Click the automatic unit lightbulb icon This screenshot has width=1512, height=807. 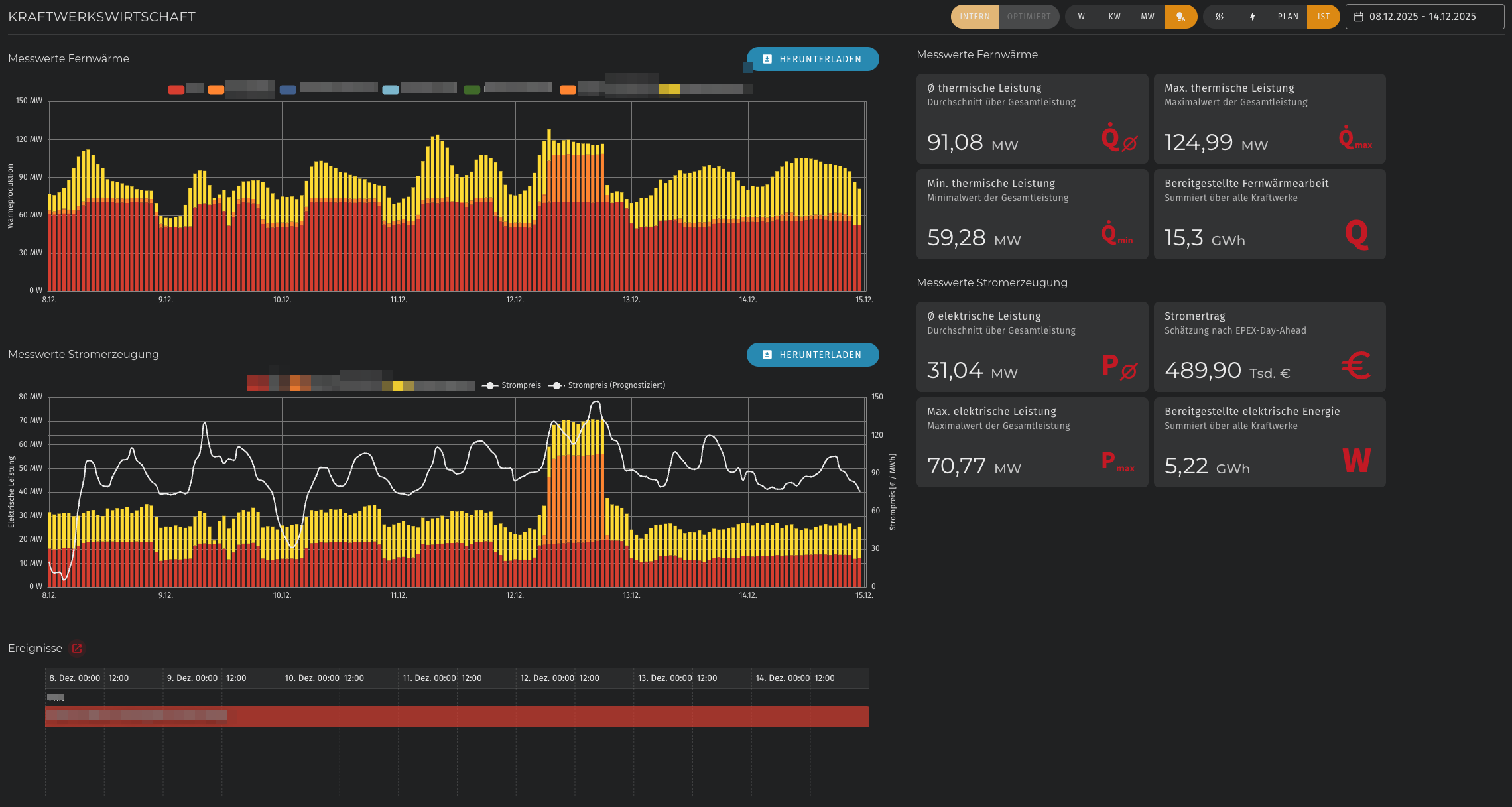(x=1180, y=17)
